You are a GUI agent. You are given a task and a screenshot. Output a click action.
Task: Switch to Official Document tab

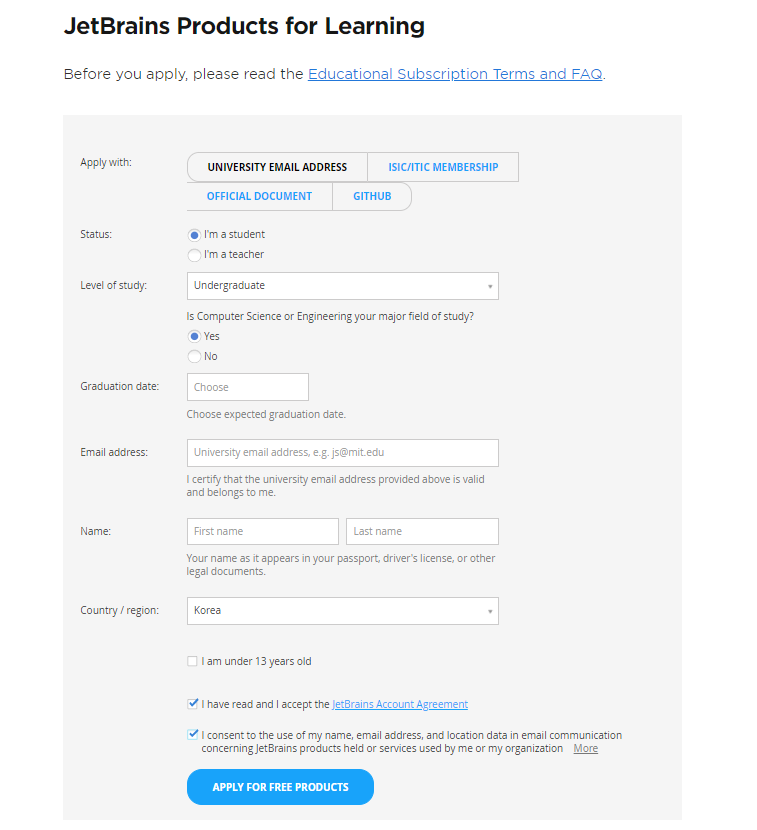[259, 196]
